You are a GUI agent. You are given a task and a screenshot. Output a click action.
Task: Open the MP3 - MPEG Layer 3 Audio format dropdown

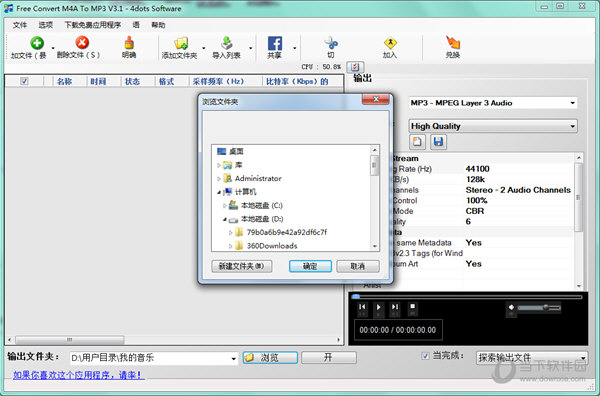tap(572, 103)
